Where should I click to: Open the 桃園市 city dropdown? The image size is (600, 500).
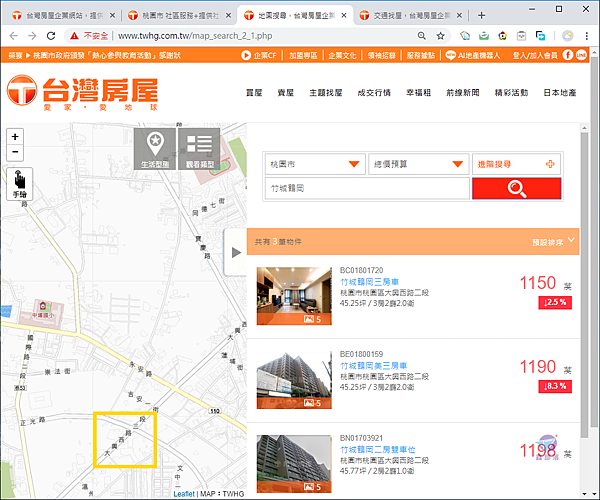click(315, 164)
